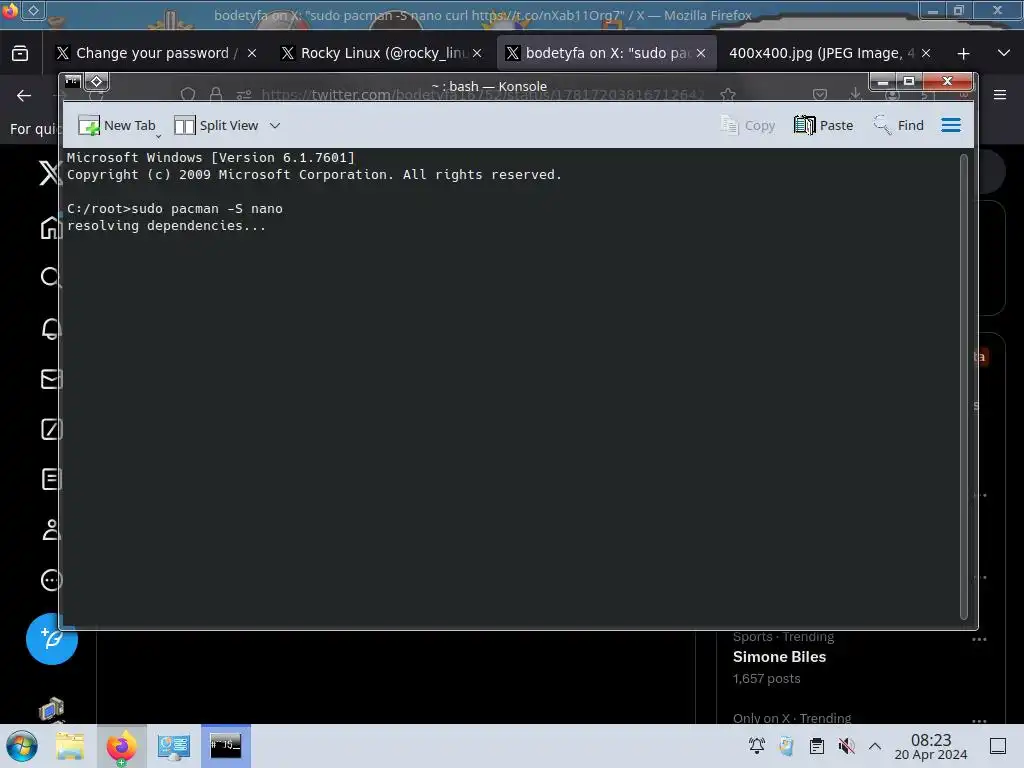
Task: Click the X logo in sidebar
Action: pos(50,172)
